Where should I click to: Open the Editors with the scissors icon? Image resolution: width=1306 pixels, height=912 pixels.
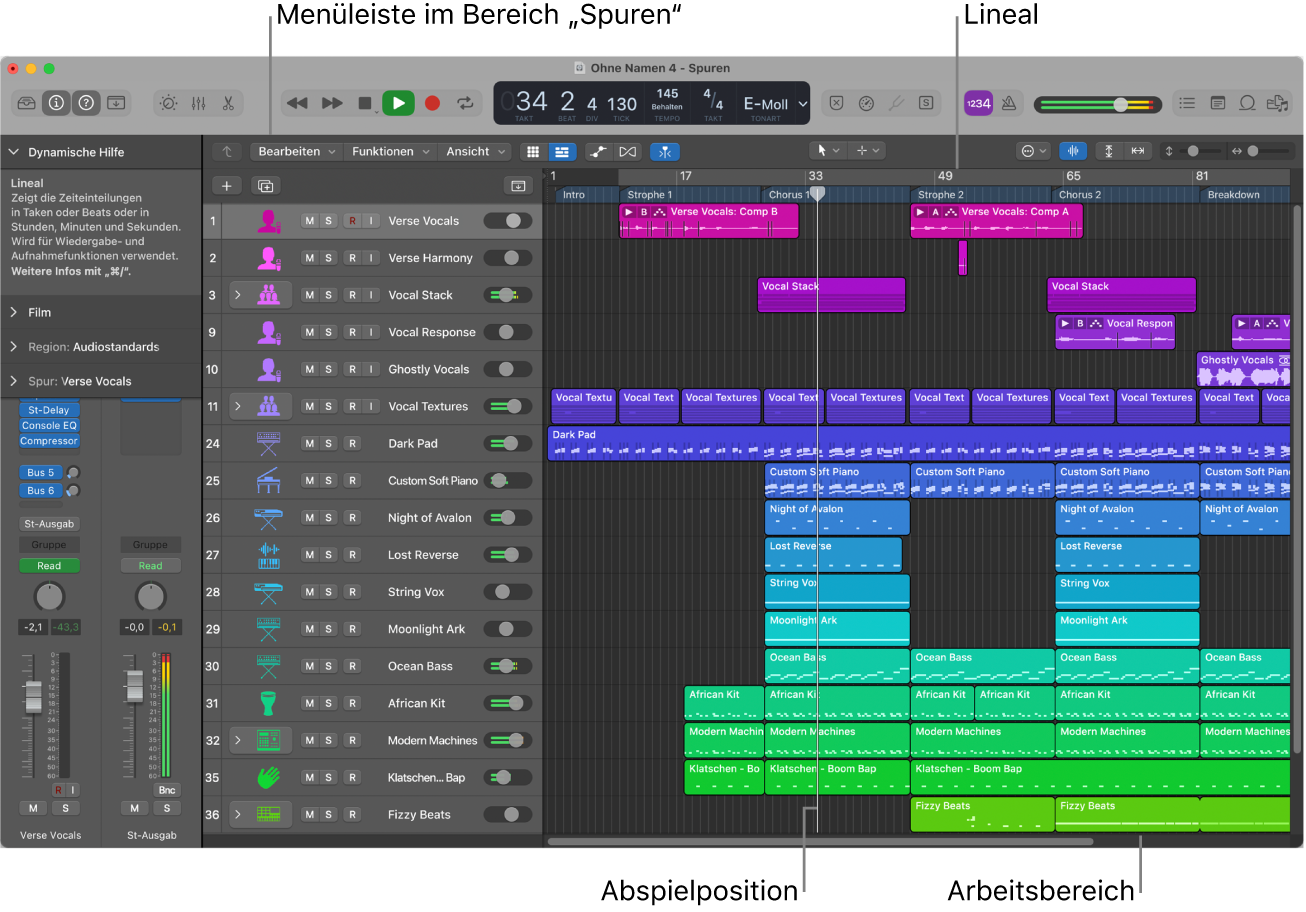point(228,102)
